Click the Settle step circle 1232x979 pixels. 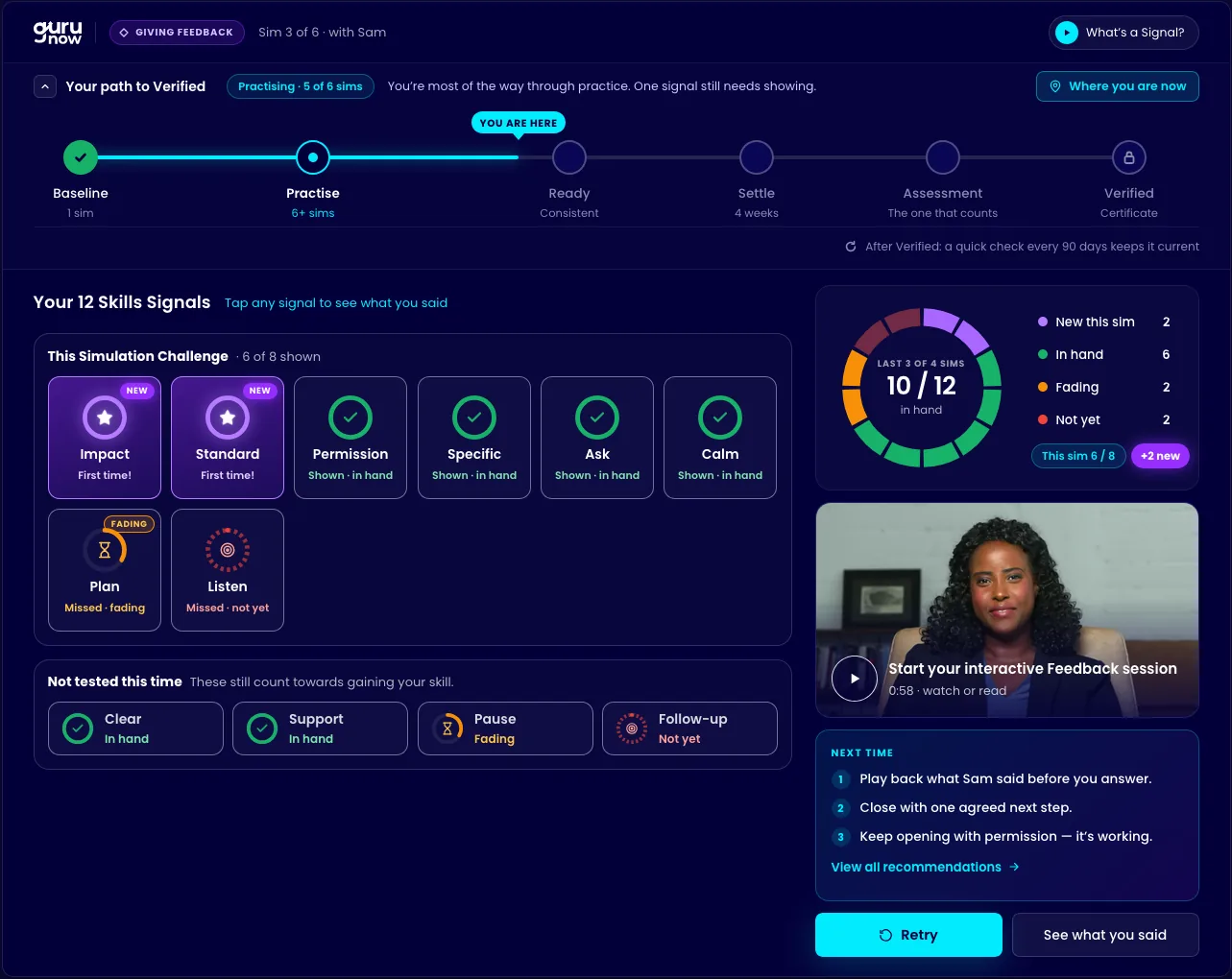(x=757, y=157)
